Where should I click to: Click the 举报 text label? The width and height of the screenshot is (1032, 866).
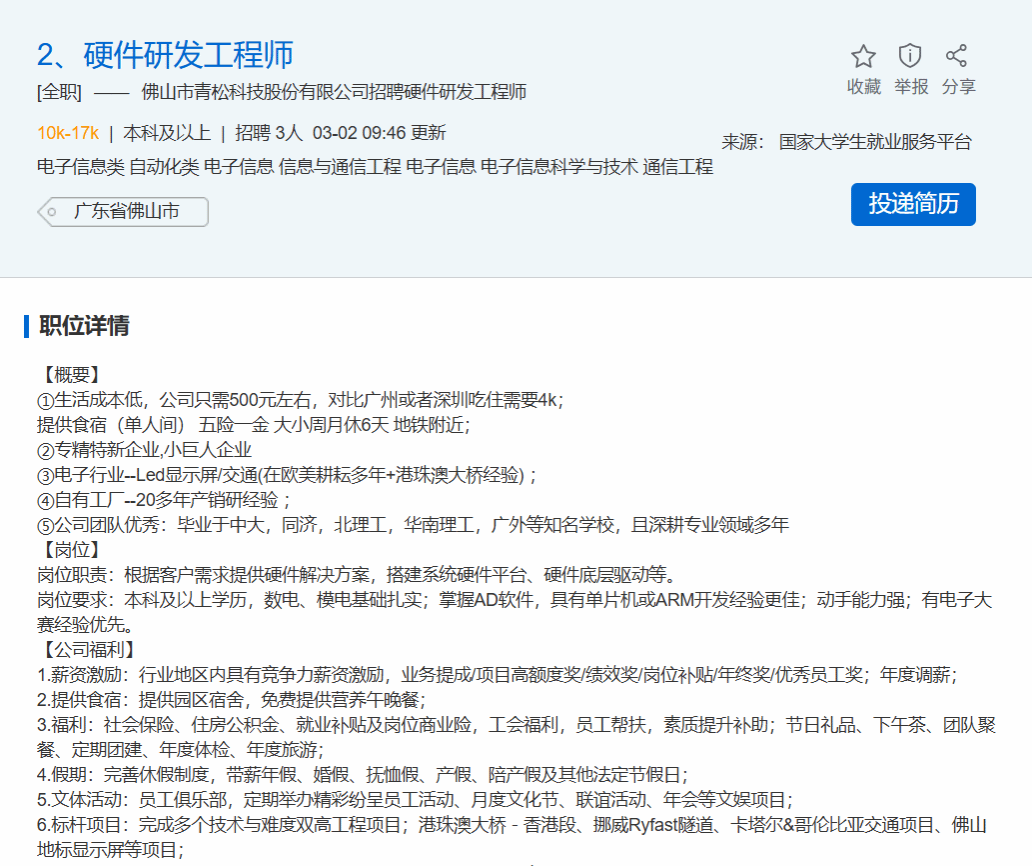910,87
